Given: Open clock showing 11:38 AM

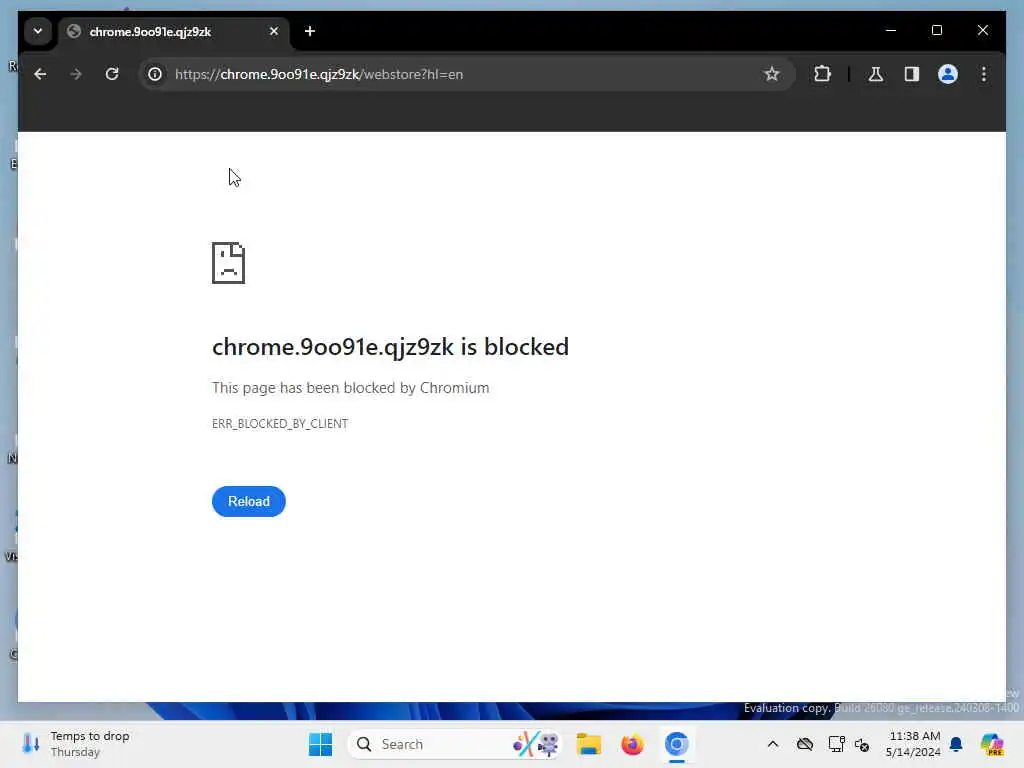Looking at the screenshot, I should (x=914, y=744).
